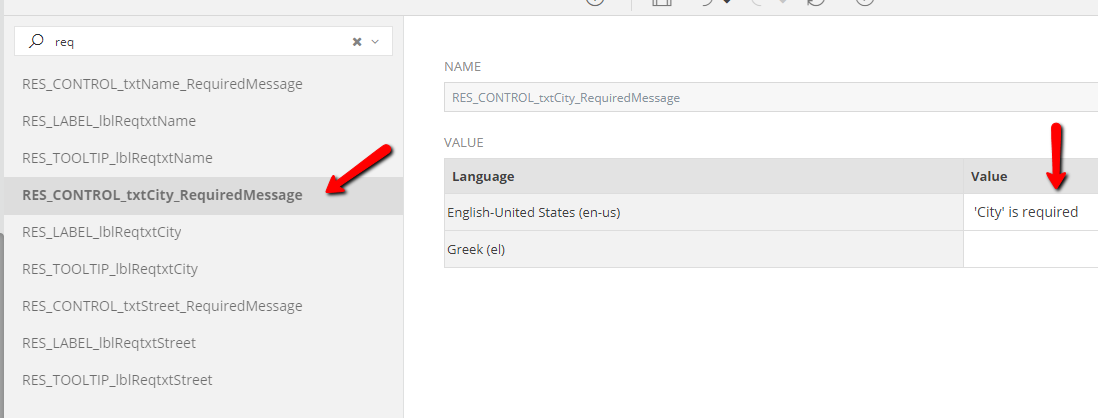Screen dimensions: 1098x418
Task: Click the Name field showing RES_CONTROL_txtCity_RequiredMessage
Action: [770, 98]
